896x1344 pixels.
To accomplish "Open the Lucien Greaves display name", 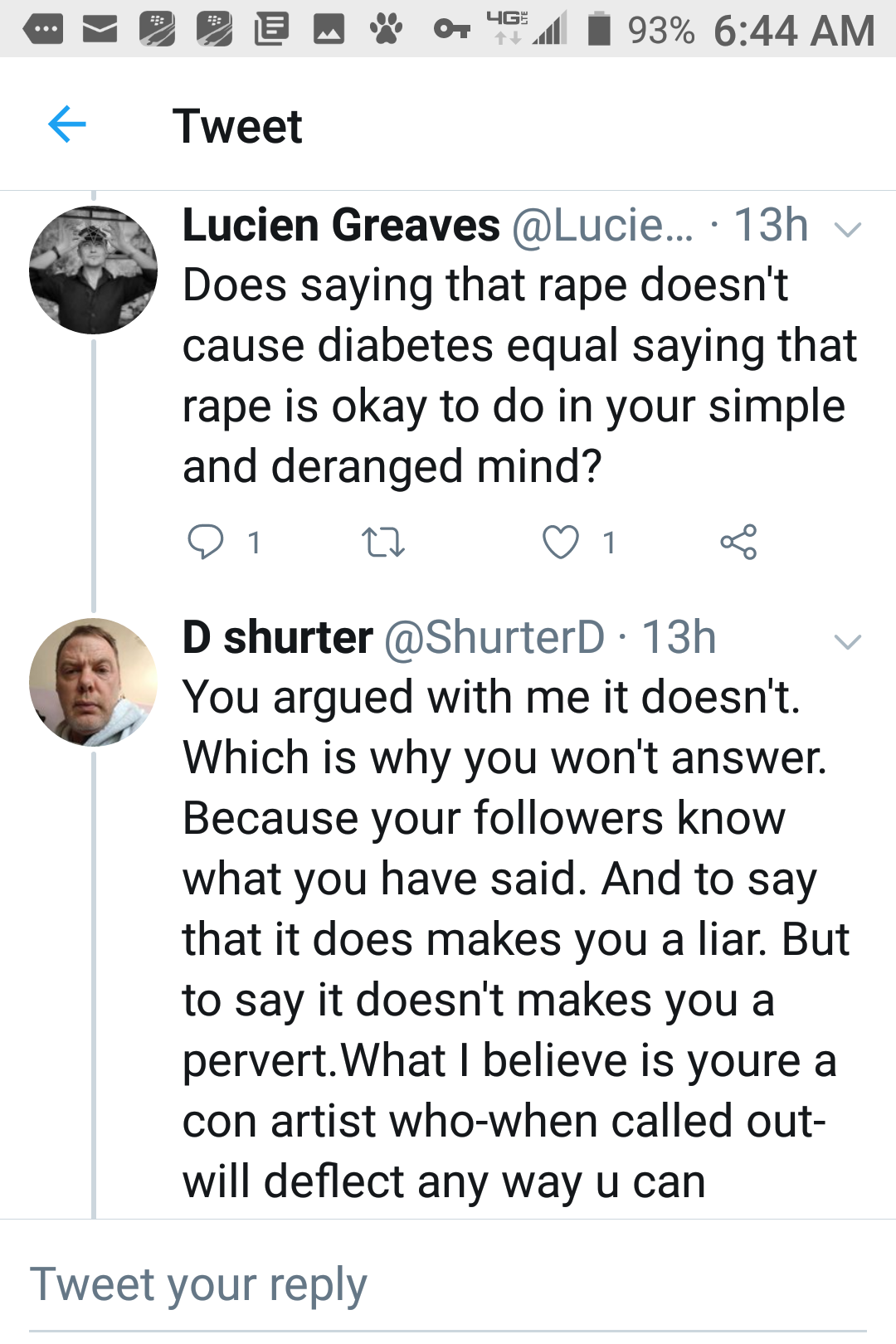I will point(341,226).
